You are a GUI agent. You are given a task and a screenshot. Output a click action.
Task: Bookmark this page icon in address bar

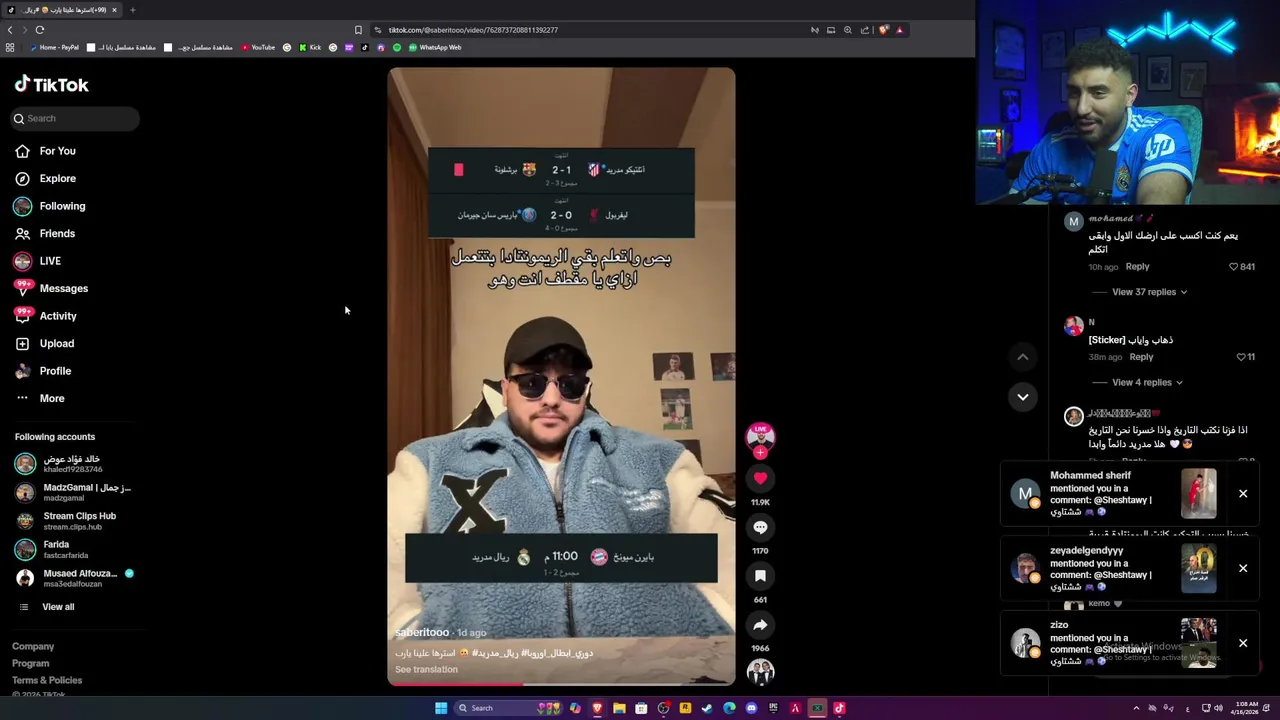click(x=358, y=30)
